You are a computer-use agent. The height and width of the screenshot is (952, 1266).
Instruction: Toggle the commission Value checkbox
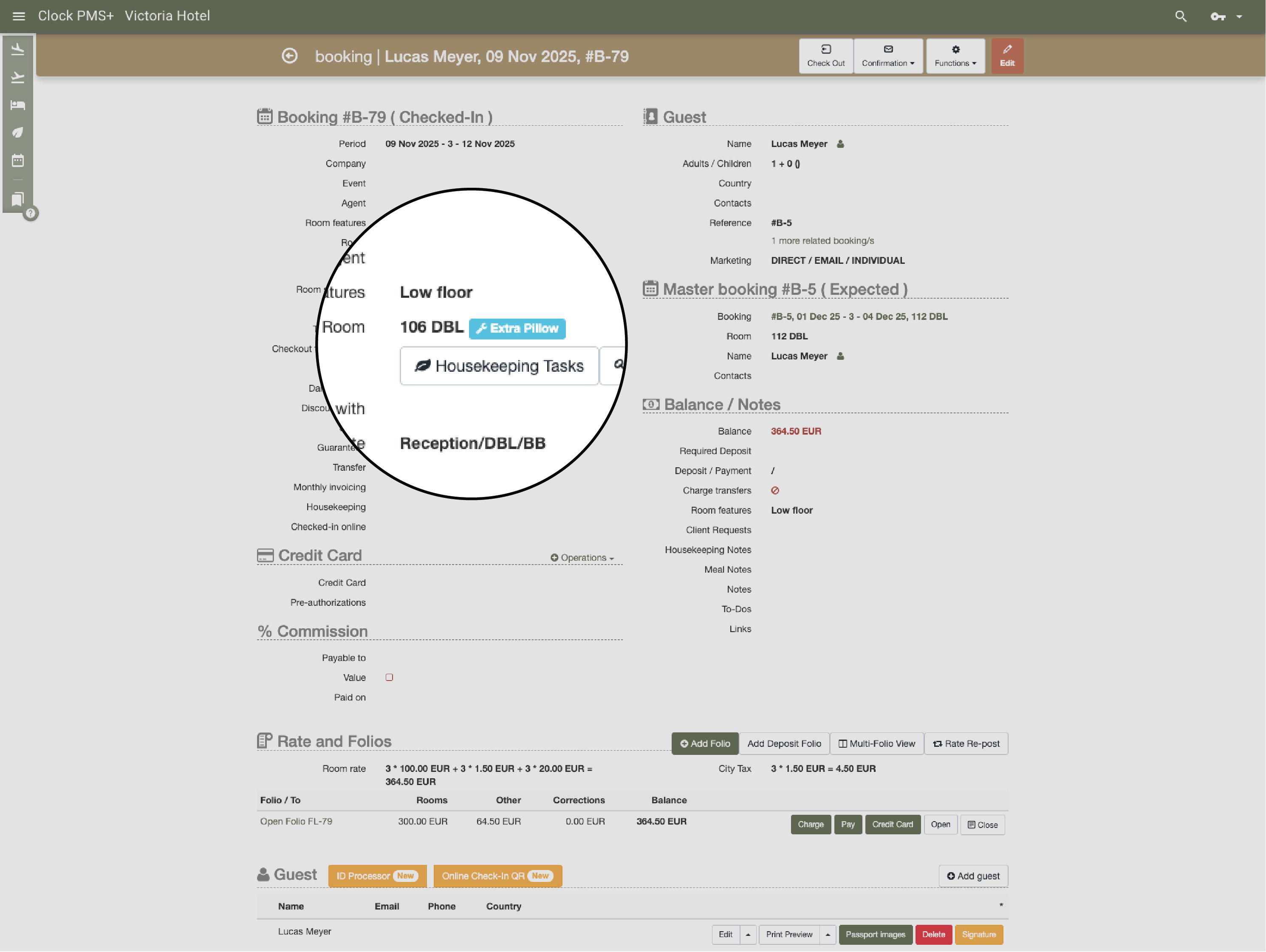tap(389, 677)
